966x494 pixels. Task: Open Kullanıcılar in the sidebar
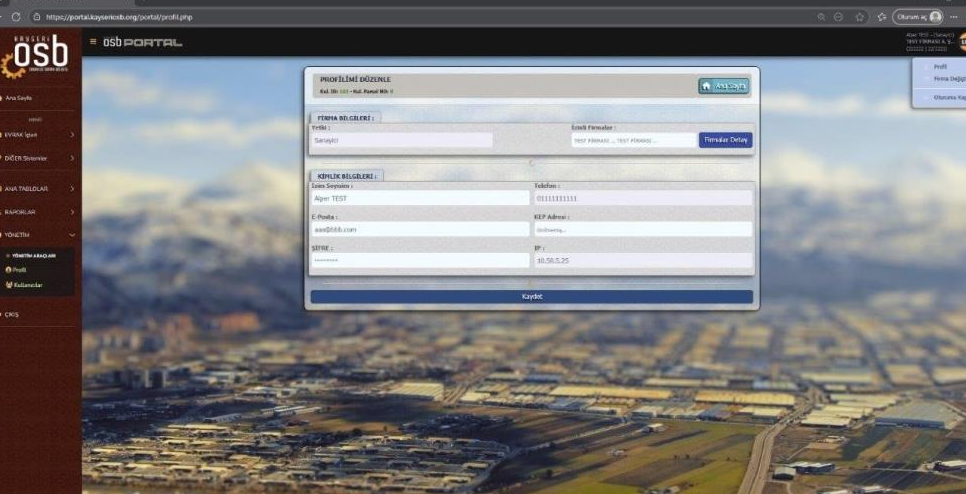(28, 285)
